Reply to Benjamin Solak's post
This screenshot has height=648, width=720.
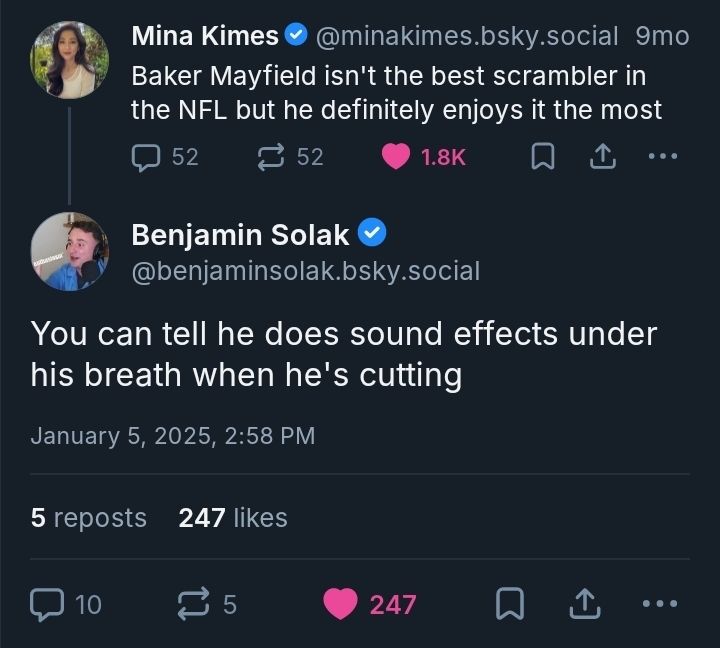(x=48, y=603)
